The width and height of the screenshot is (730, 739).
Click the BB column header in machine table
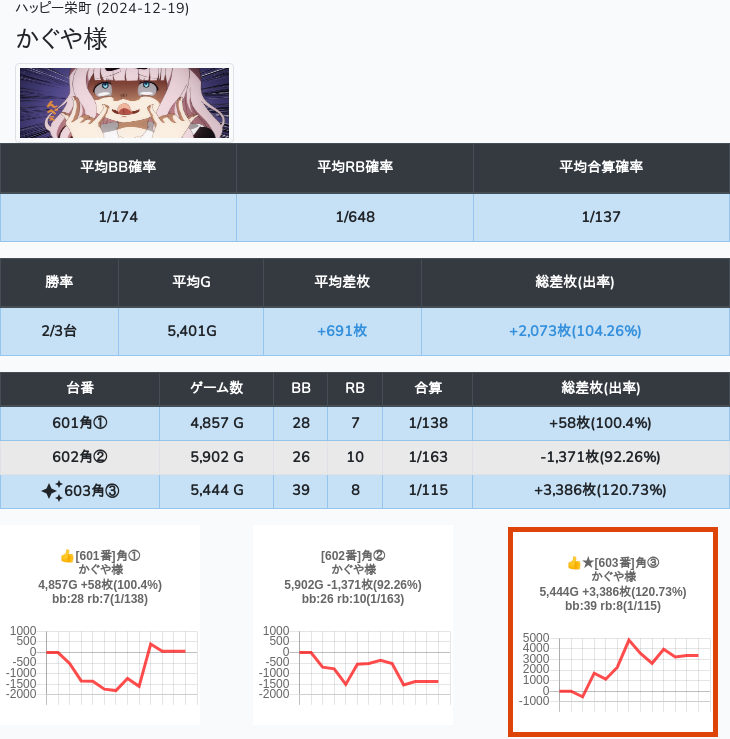tap(300, 388)
